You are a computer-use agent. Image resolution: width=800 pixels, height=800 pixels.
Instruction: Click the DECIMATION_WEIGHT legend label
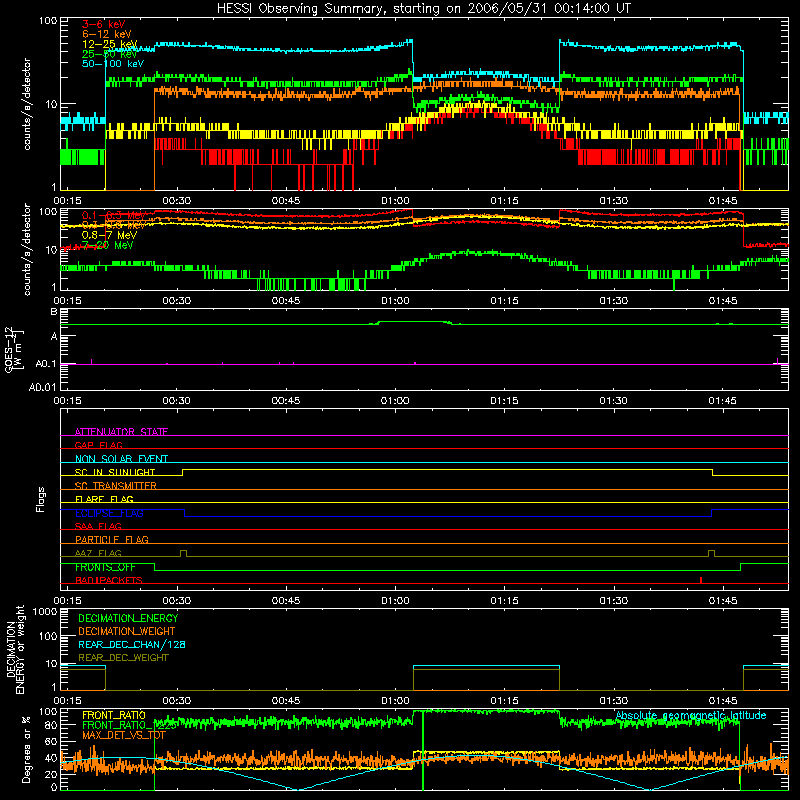(127, 632)
